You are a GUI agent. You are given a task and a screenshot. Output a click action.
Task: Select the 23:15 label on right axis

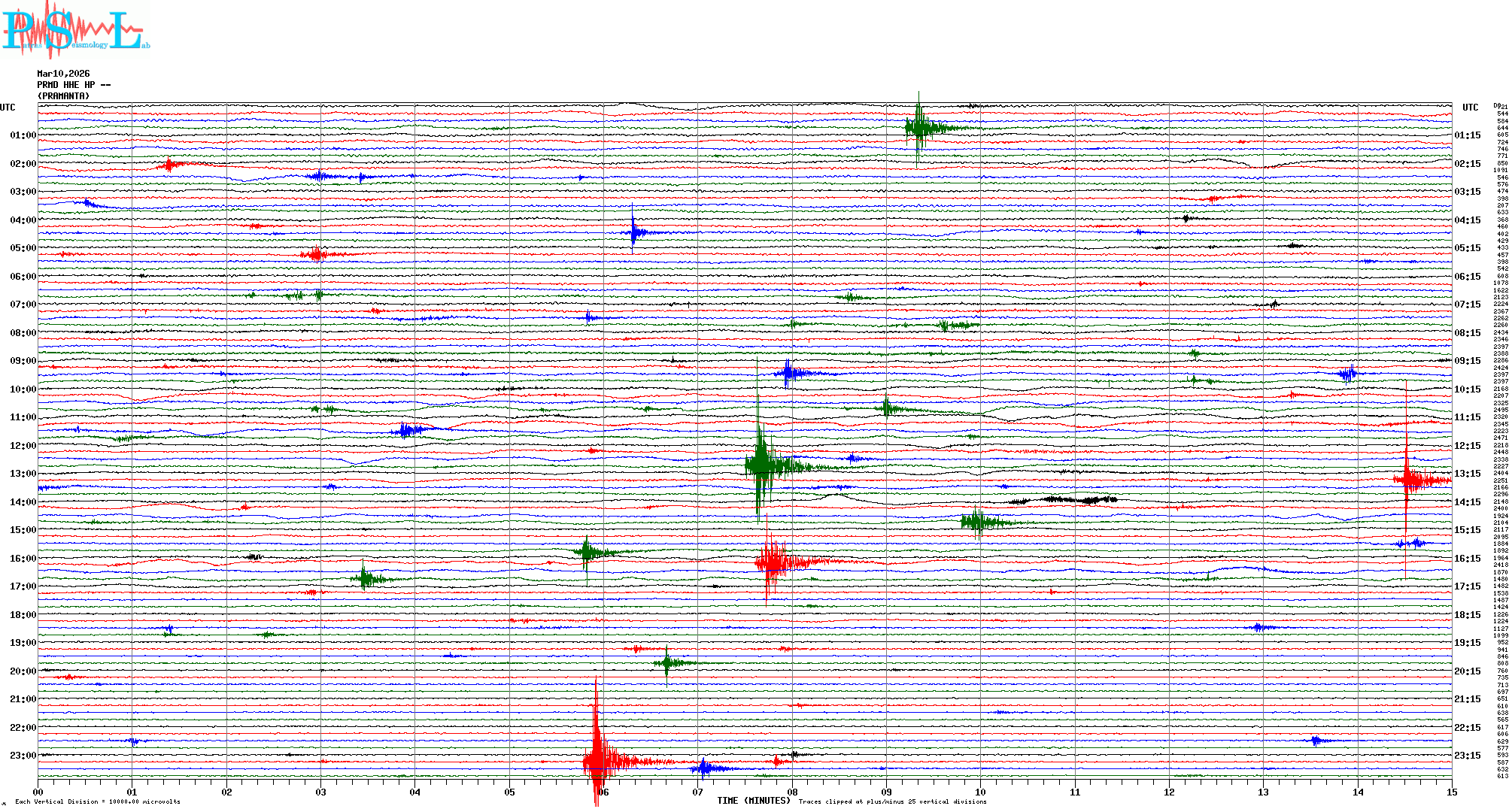1467,756
